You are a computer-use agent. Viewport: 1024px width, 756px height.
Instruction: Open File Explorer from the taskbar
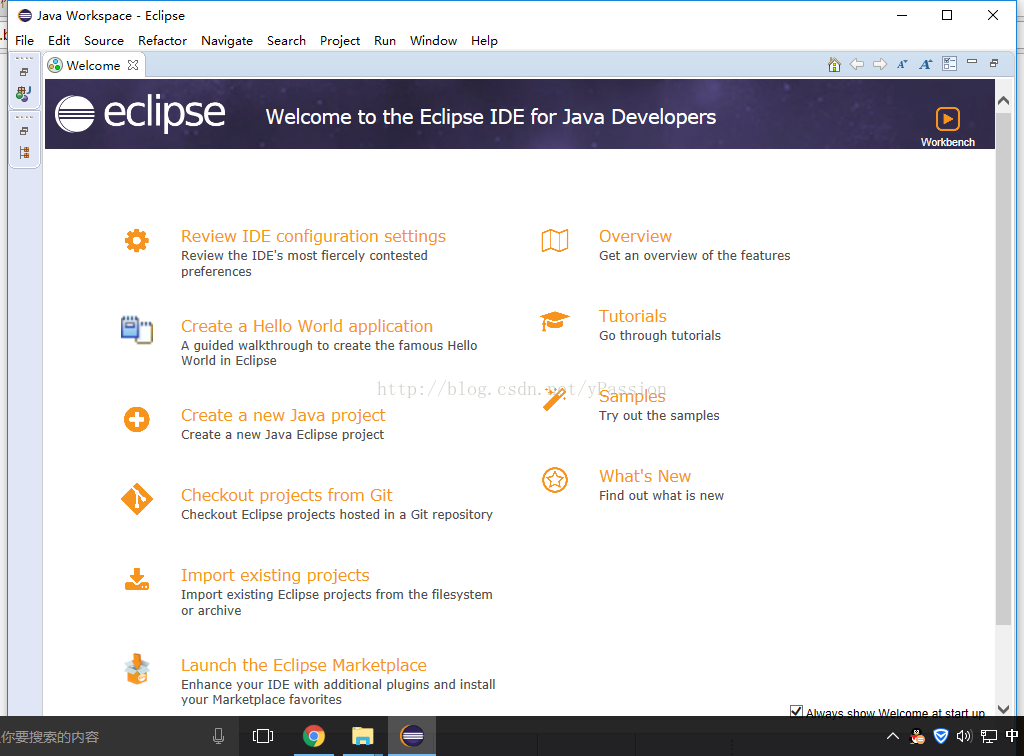362,736
